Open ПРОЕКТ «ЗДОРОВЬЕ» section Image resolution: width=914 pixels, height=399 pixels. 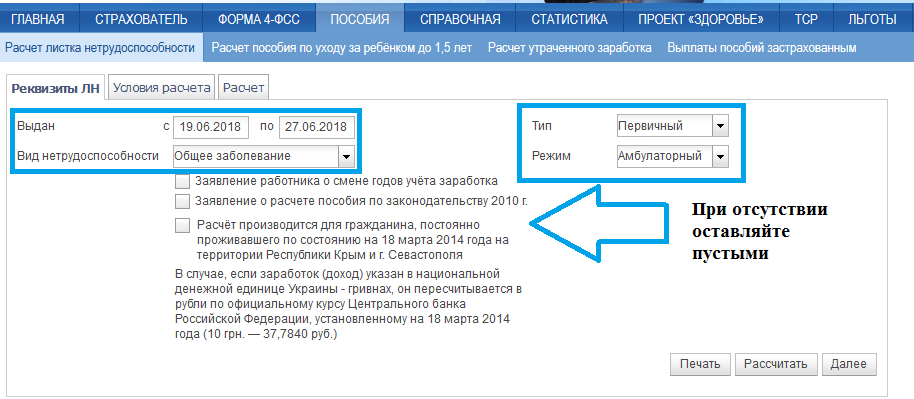tap(701, 19)
